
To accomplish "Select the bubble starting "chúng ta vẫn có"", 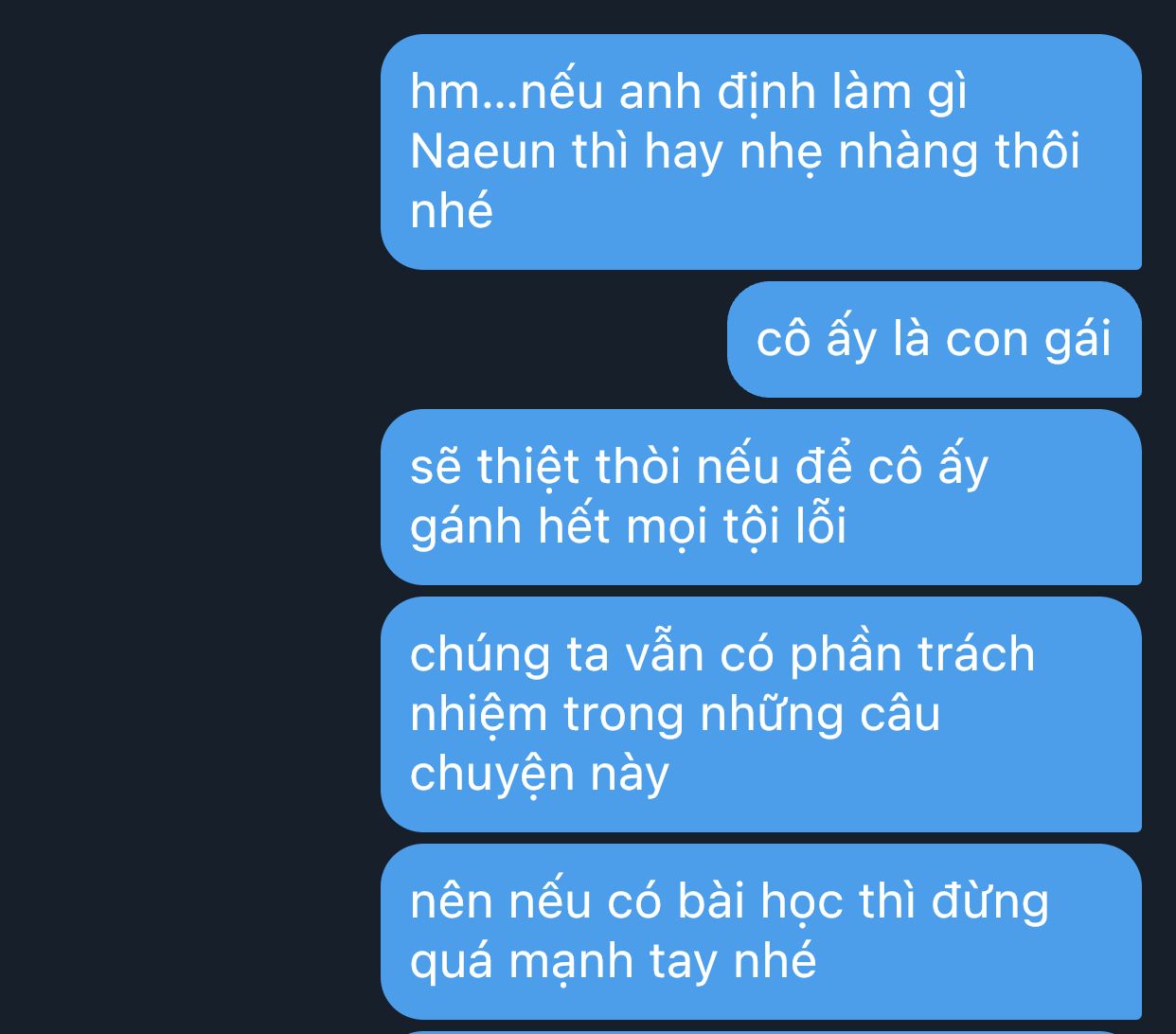I will 761,714.
